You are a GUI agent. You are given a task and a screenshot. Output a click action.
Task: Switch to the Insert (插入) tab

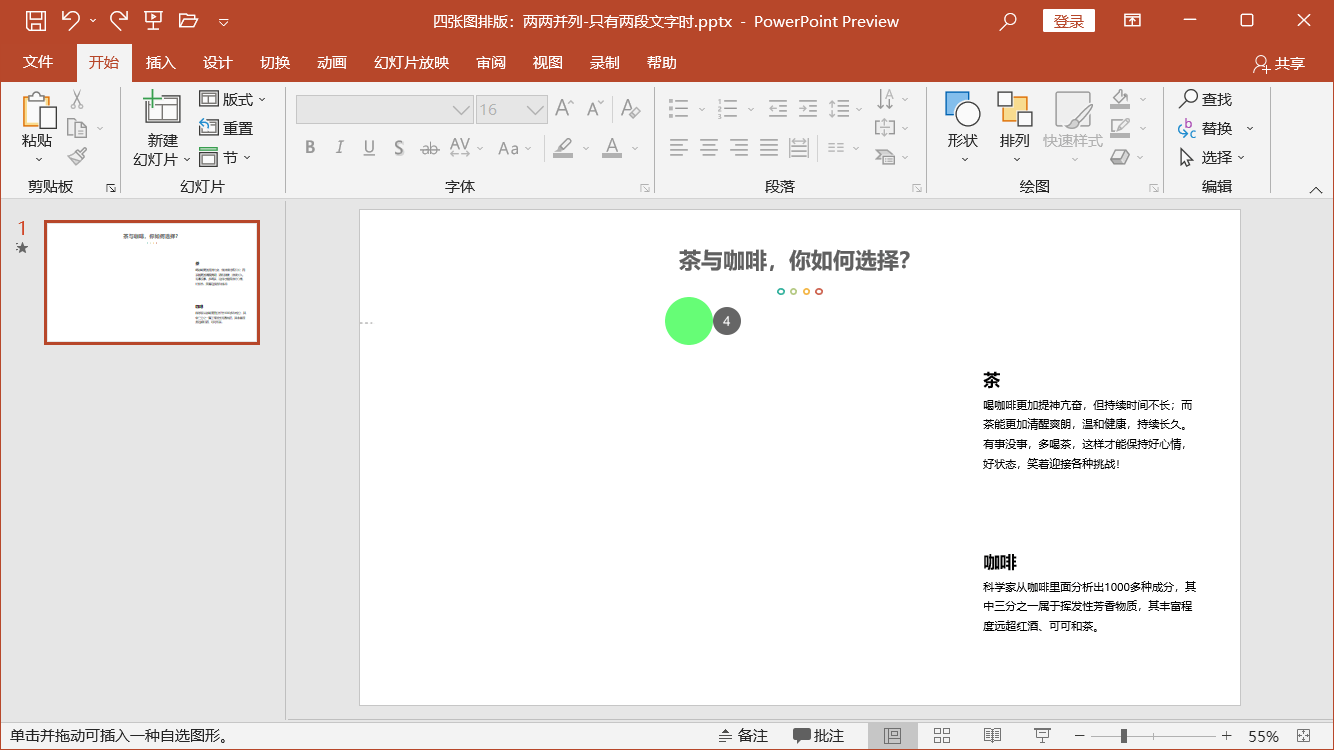click(x=160, y=62)
